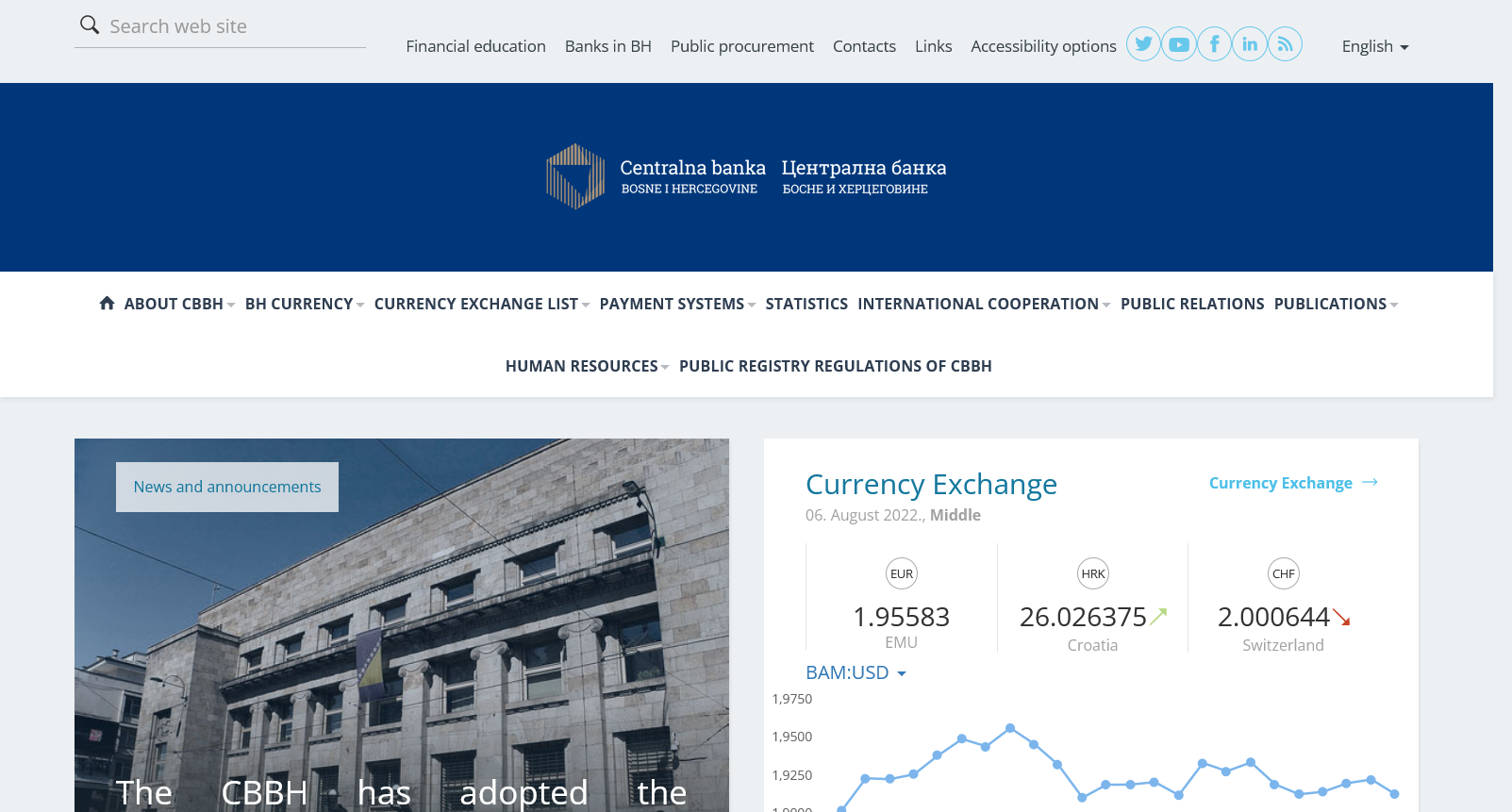
Task: Click the News and announcements button
Action: tap(227, 487)
